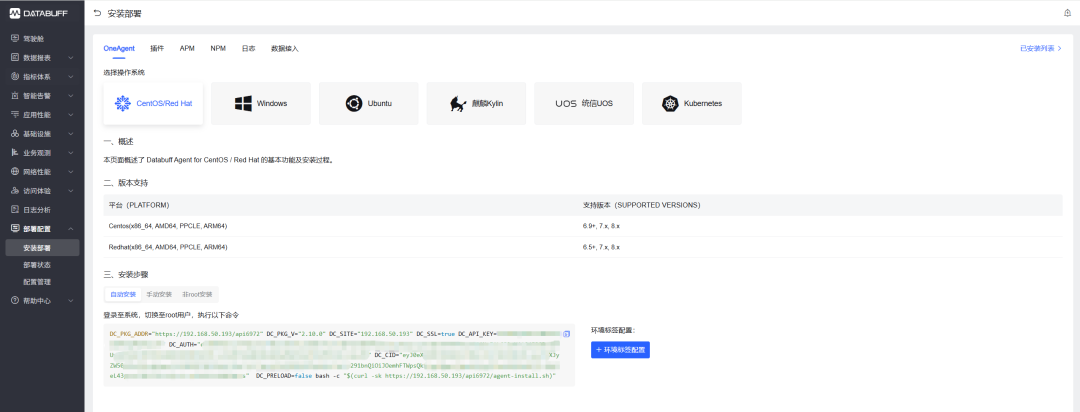Image resolution: width=1080 pixels, height=412 pixels.
Task: Click the Windows logo icon
Action: tap(243, 103)
